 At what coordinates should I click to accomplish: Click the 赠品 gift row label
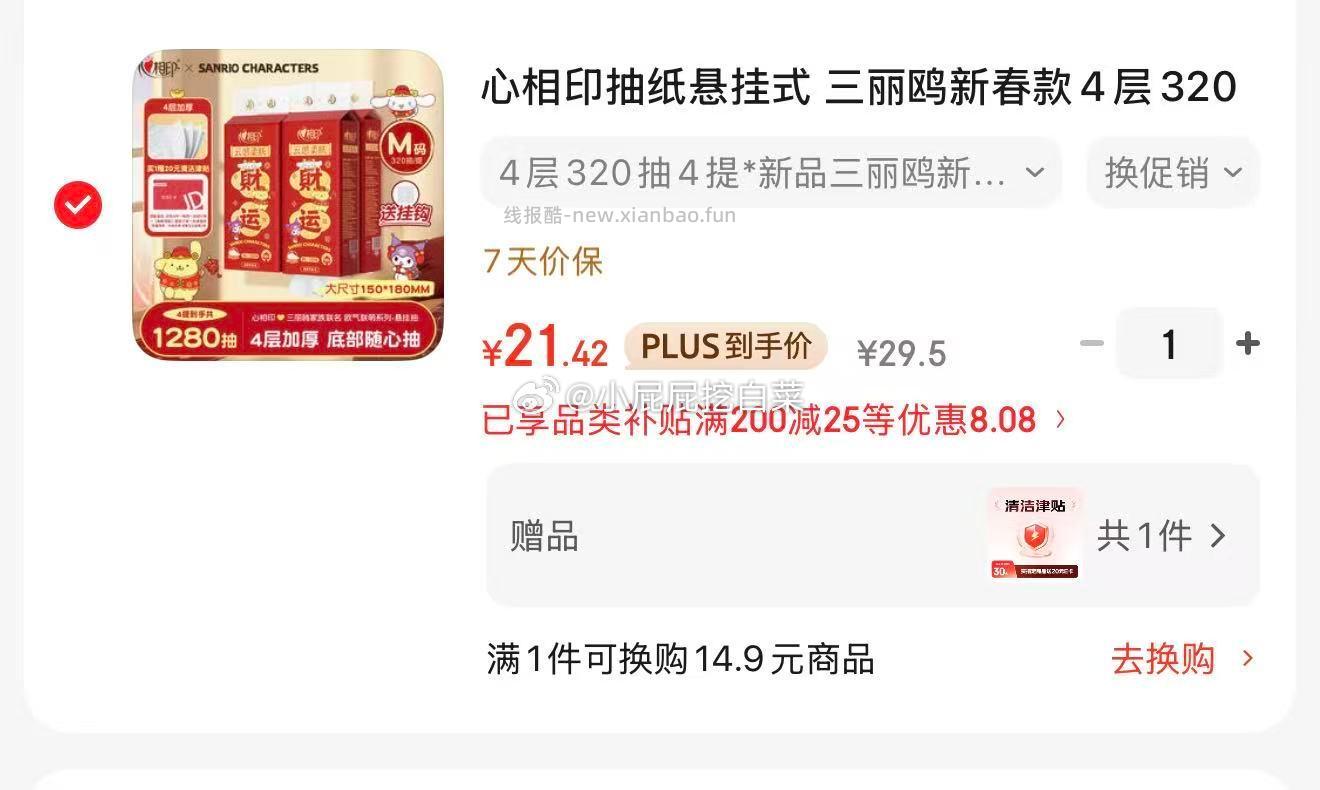point(545,537)
